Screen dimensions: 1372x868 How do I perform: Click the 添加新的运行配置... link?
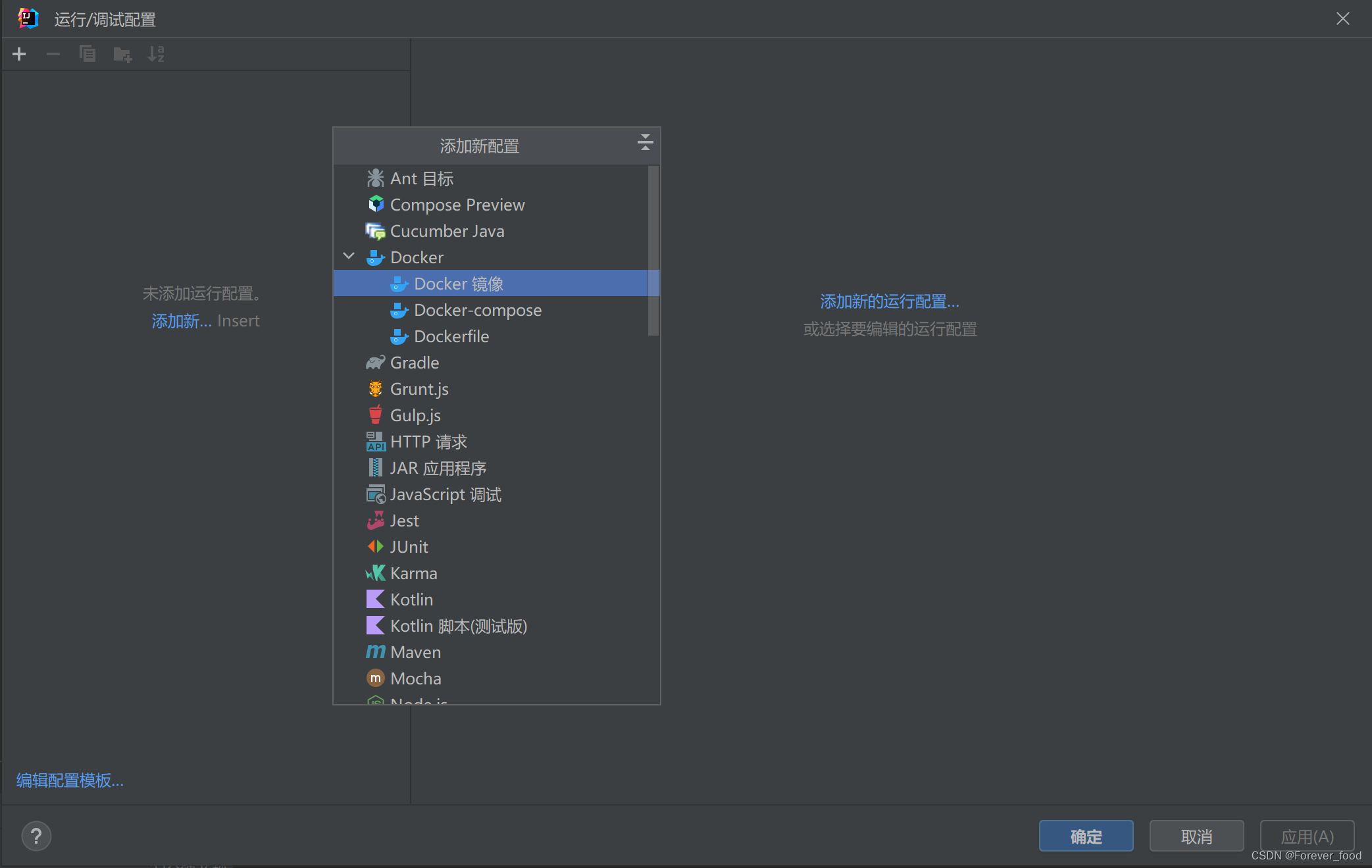tap(890, 301)
